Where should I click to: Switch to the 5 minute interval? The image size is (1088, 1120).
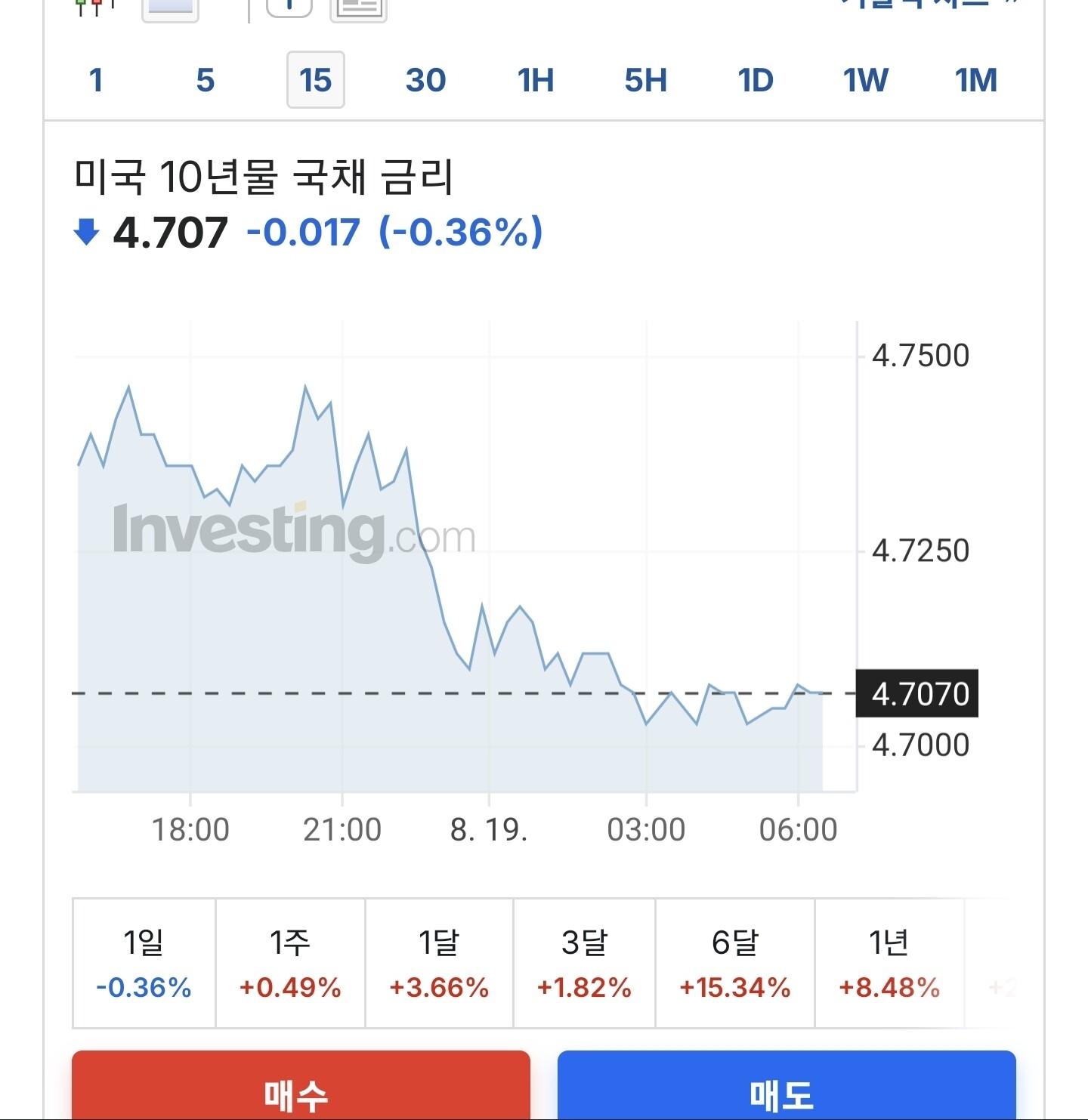click(206, 80)
